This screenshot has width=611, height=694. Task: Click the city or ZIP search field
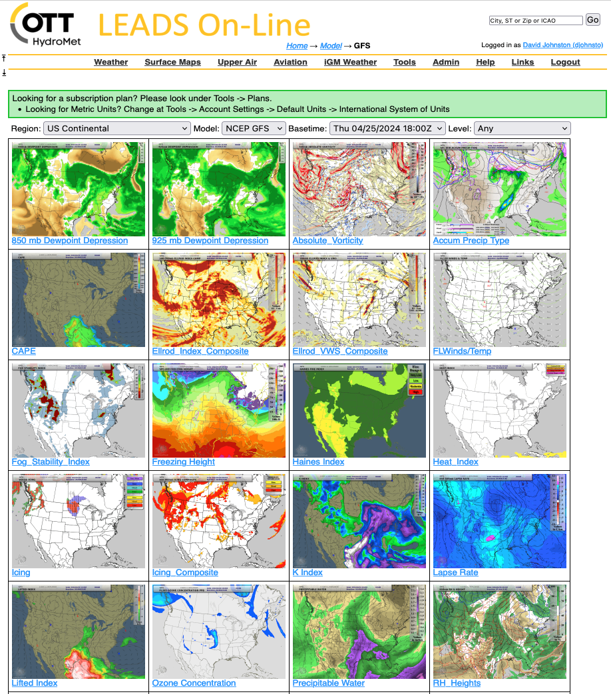coord(535,20)
